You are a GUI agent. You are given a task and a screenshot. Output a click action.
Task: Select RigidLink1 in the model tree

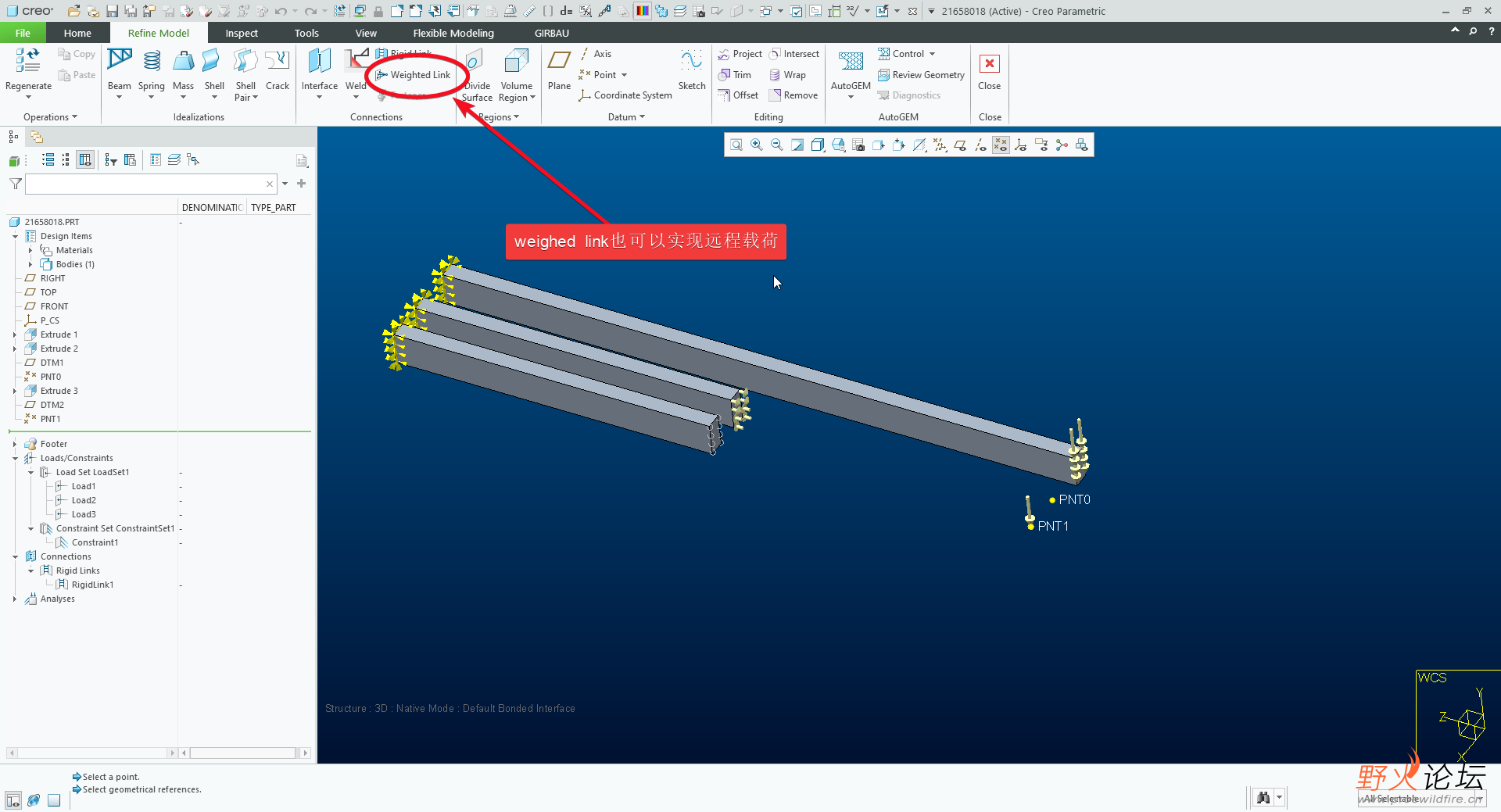[92, 585]
